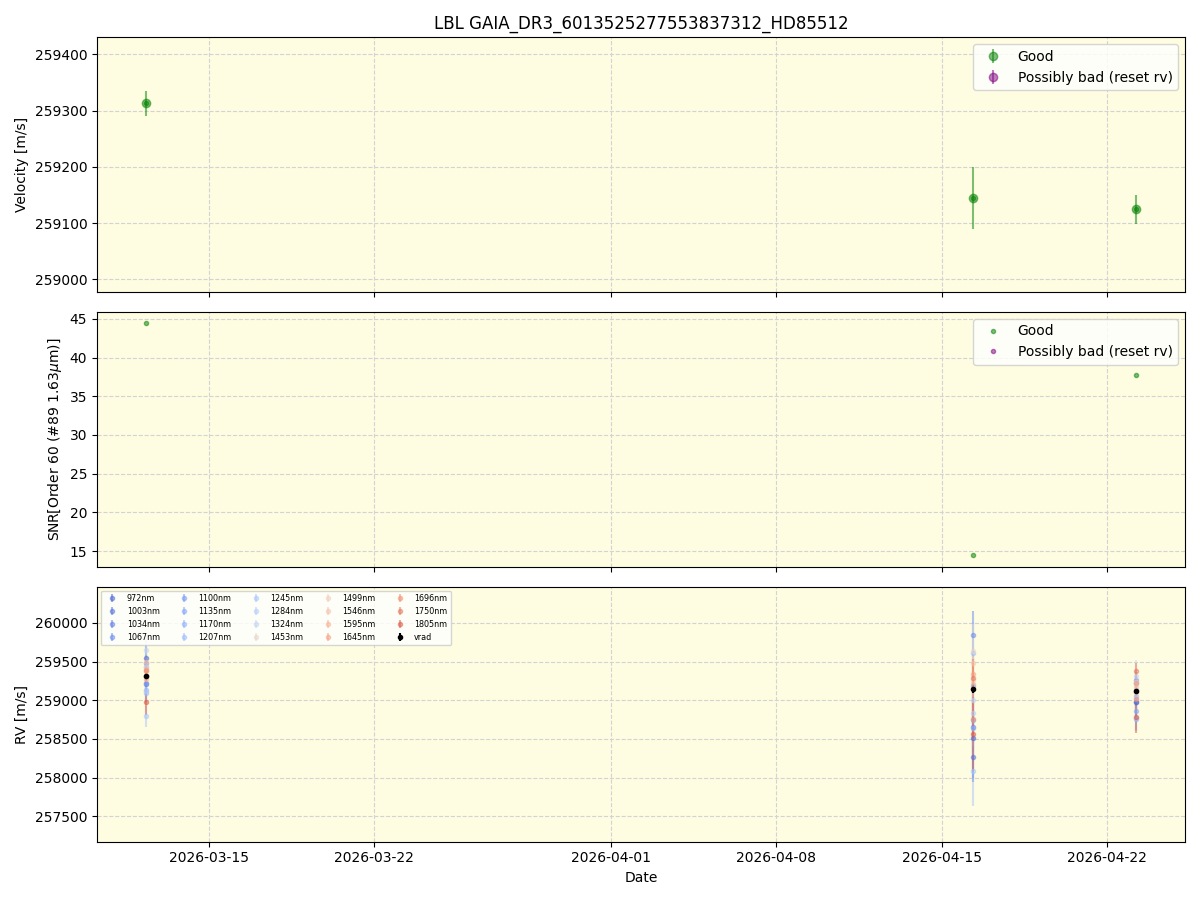Click the 1067nm marker in RV legend
The width and height of the screenshot is (1200, 900).
click(x=112, y=637)
